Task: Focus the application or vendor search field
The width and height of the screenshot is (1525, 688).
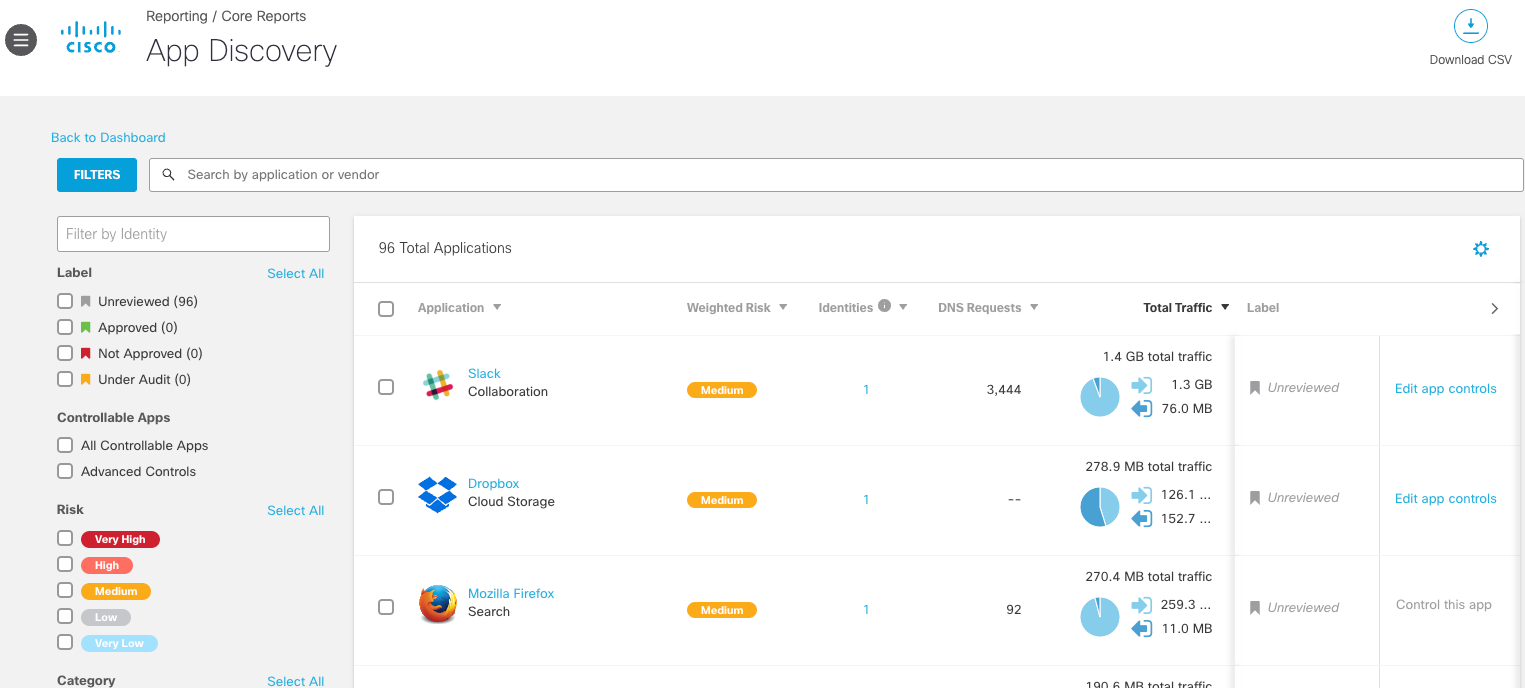Action: (836, 175)
